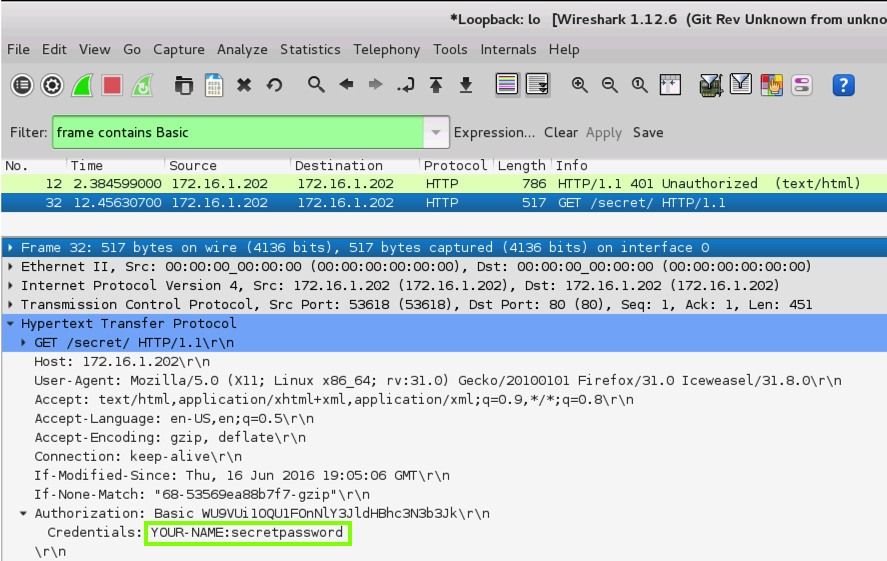Restart the current capture icon
This screenshot has height=561, width=887.
click(x=142, y=85)
